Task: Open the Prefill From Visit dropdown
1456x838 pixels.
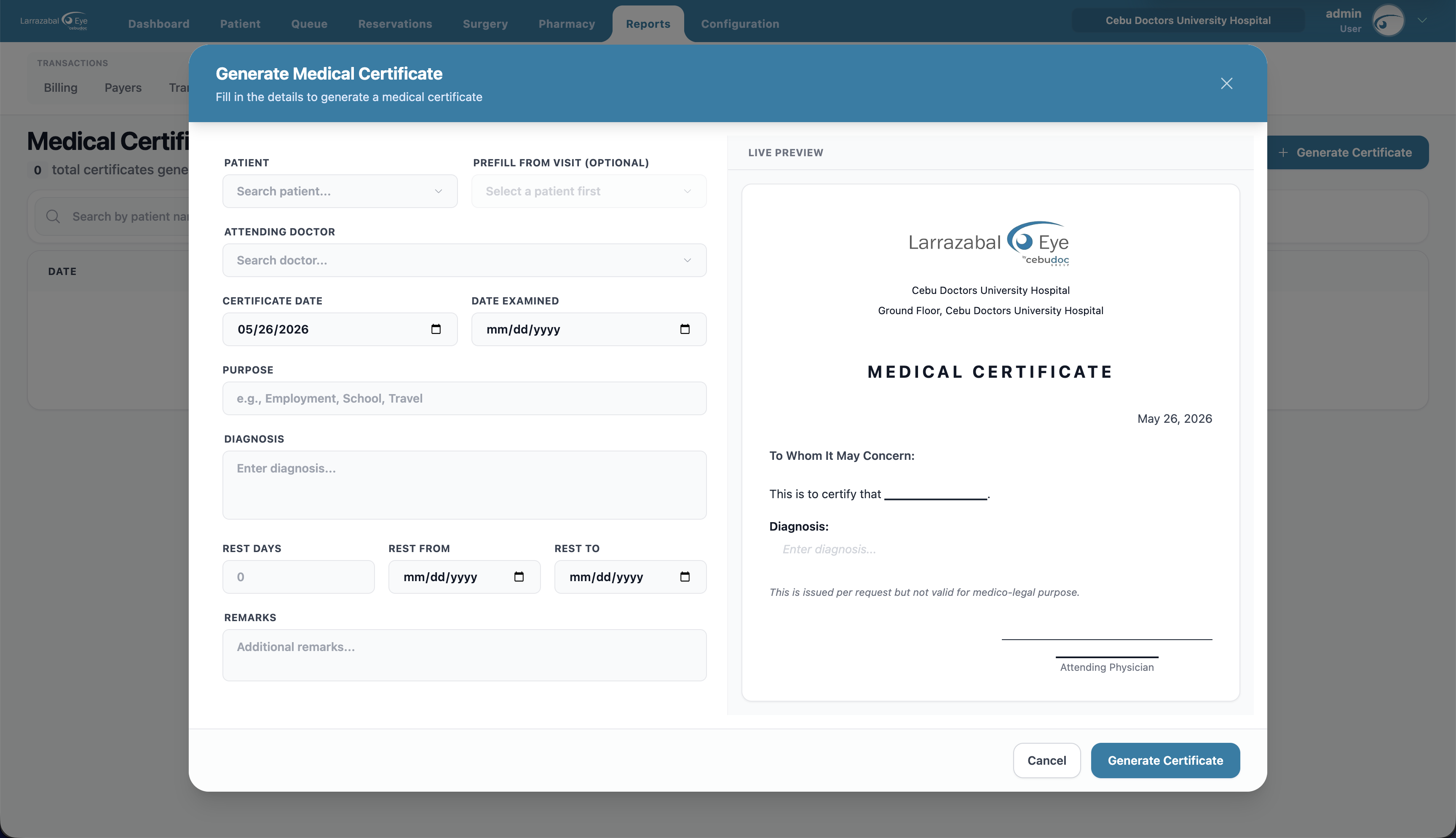Action: click(x=589, y=191)
